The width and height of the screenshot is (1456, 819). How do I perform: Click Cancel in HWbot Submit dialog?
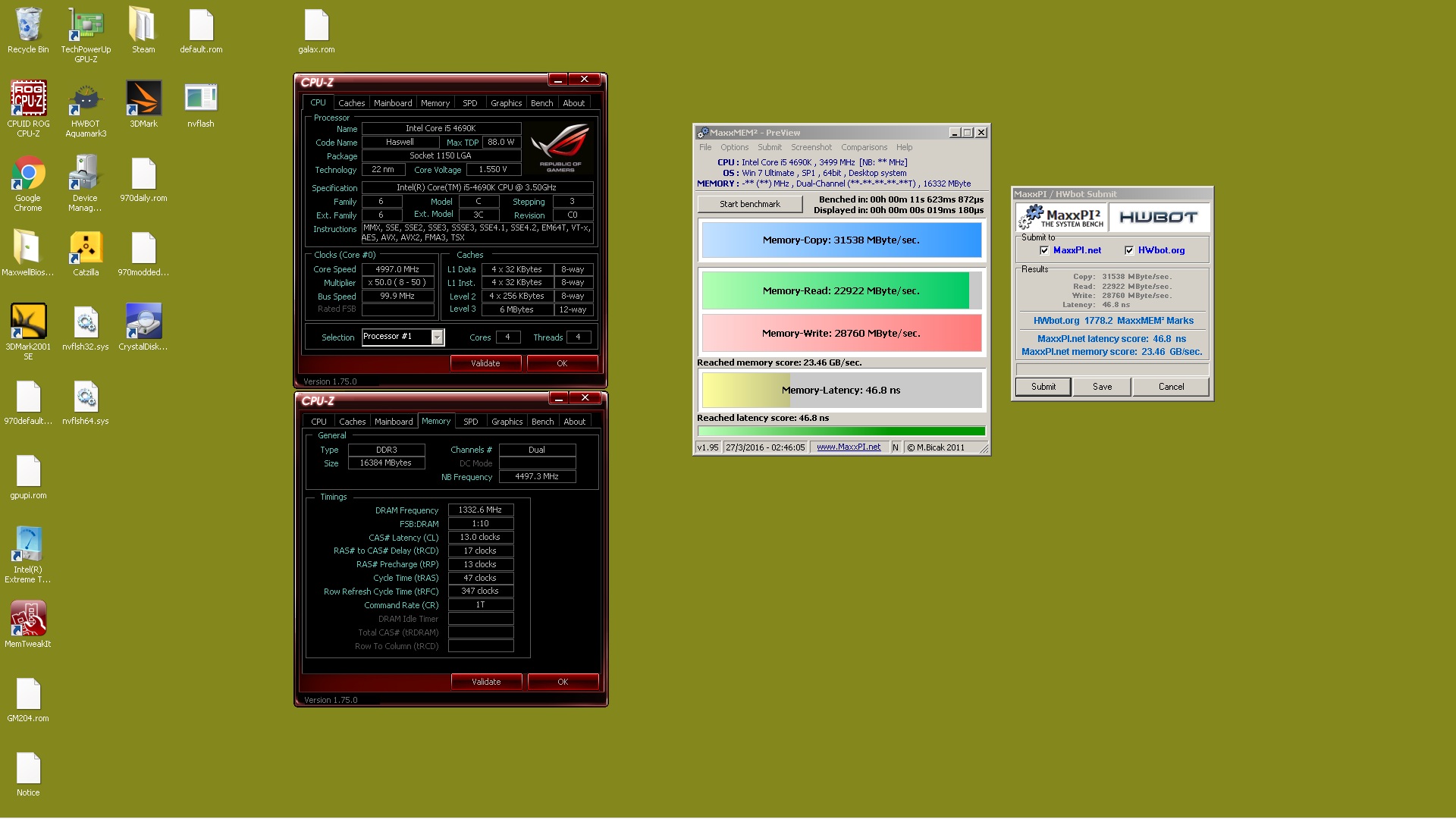tap(1171, 387)
